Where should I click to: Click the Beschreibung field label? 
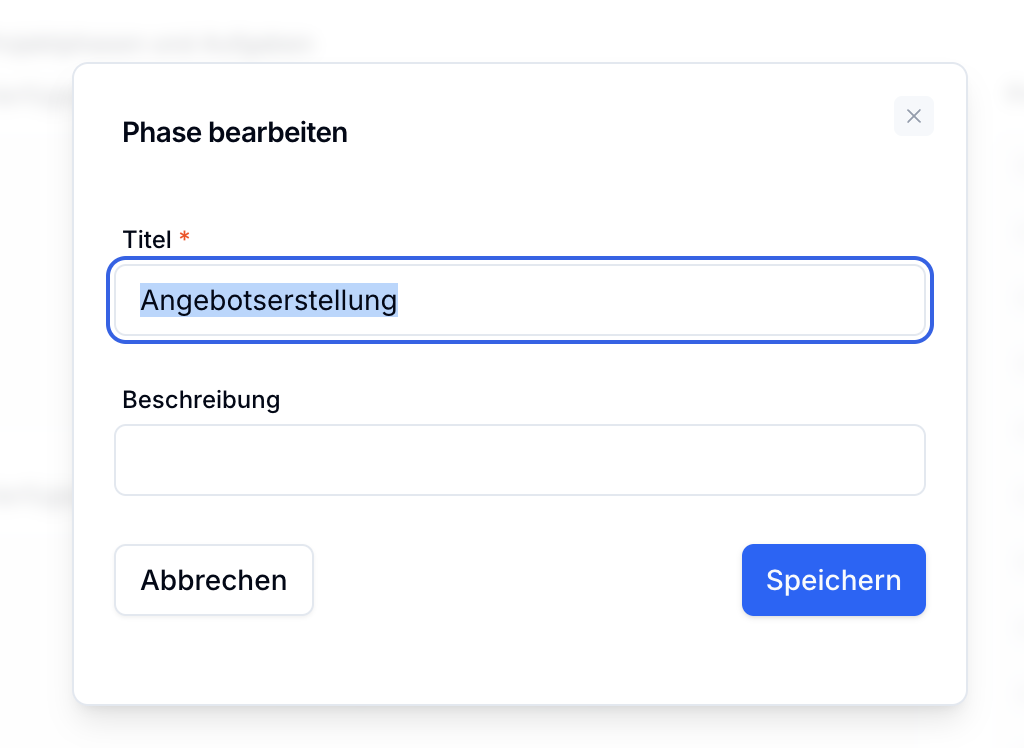pos(201,400)
